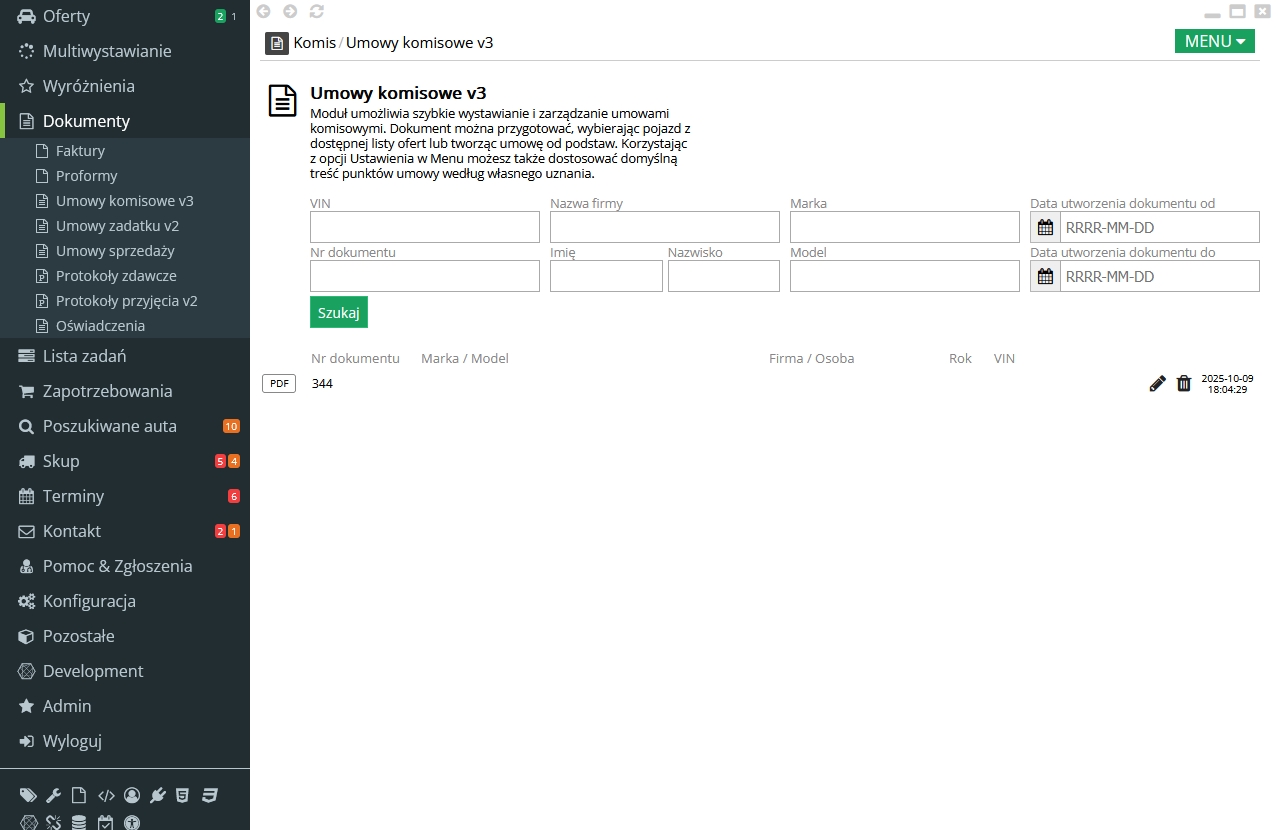
Task: Open calendar for 'Data utworzenia dokumentu od'
Action: point(1045,227)
